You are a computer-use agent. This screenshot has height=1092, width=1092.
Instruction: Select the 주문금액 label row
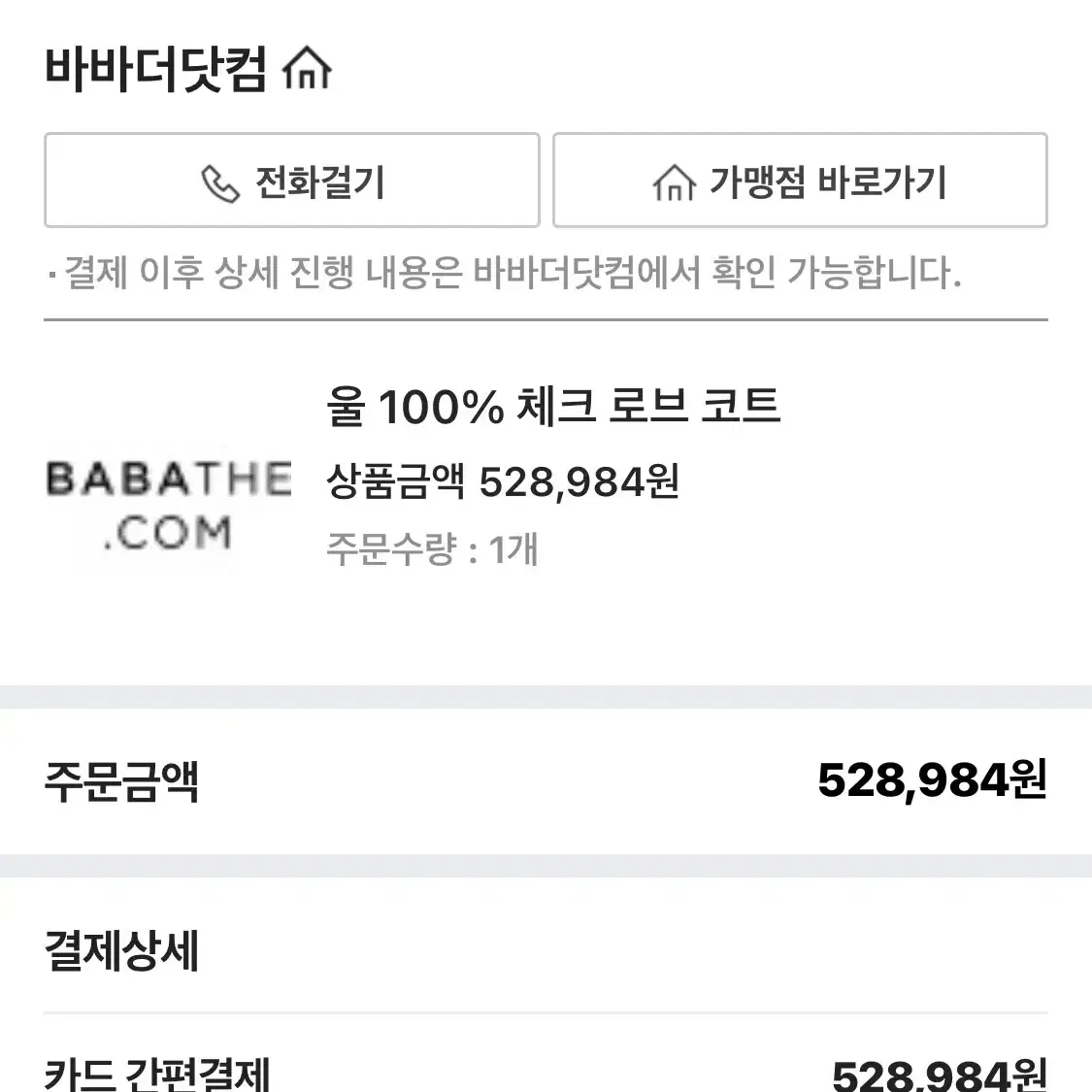[546, 781]
